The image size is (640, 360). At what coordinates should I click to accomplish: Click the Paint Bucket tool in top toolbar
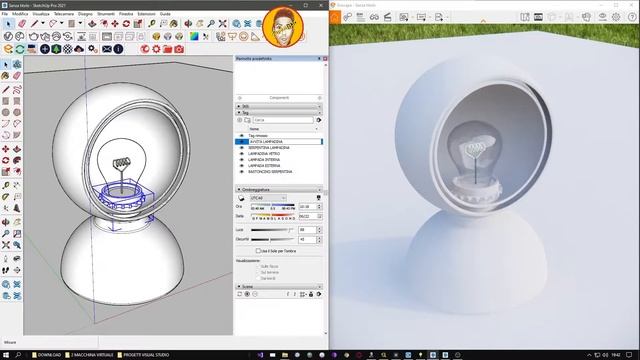pyautogui.click(x=173, y=24)
